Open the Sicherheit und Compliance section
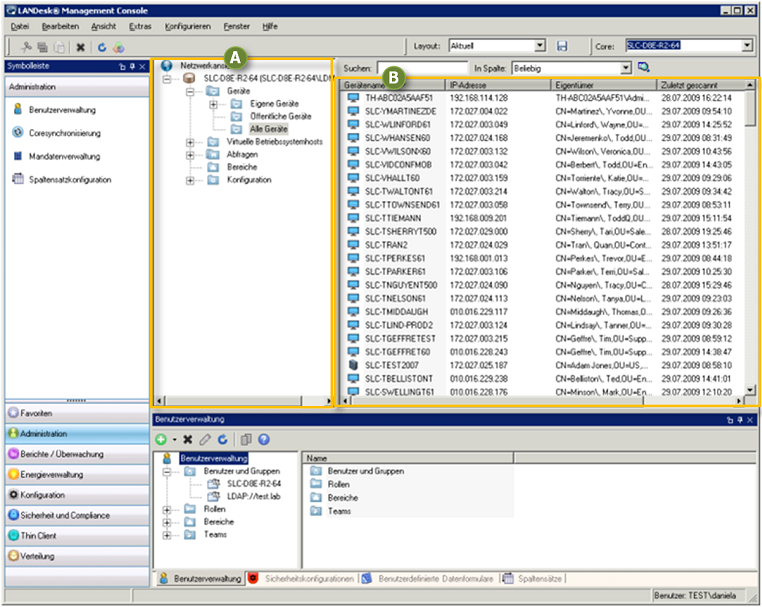 click(77, 515)
